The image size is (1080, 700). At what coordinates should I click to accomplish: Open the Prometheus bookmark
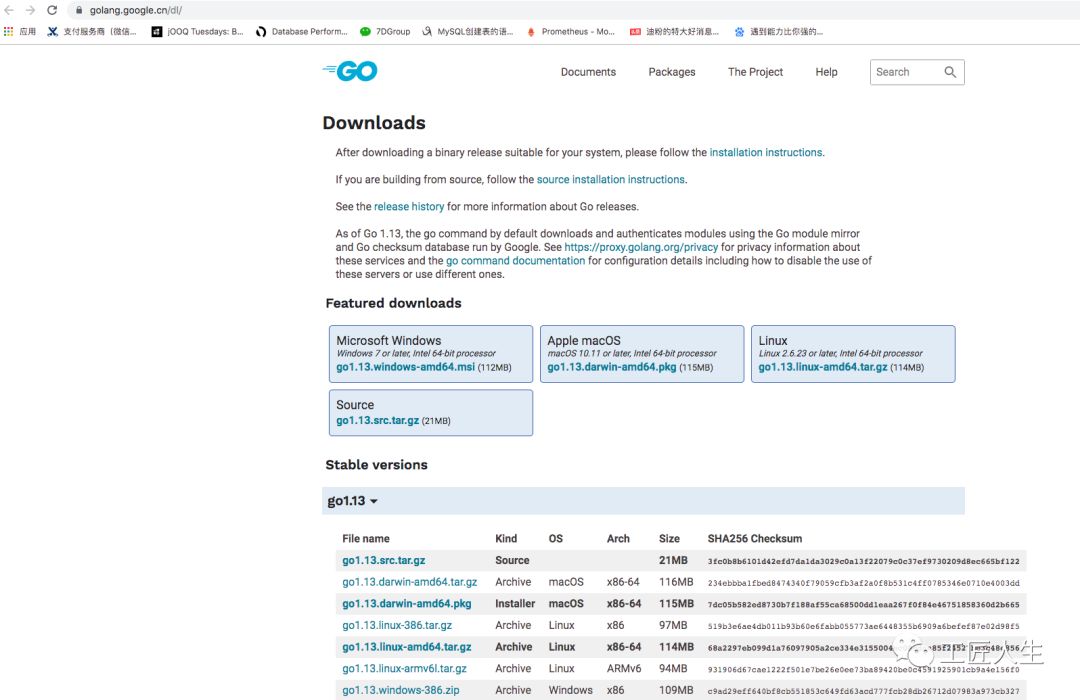point(570,32)
